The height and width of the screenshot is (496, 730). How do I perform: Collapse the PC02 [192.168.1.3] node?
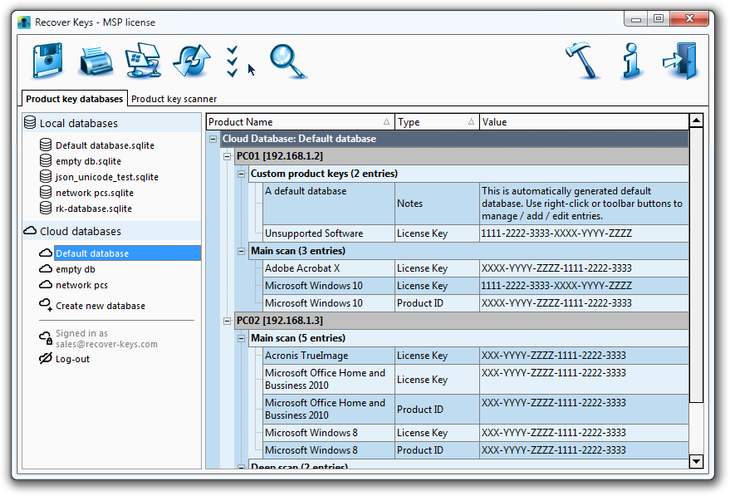point(227,321)
